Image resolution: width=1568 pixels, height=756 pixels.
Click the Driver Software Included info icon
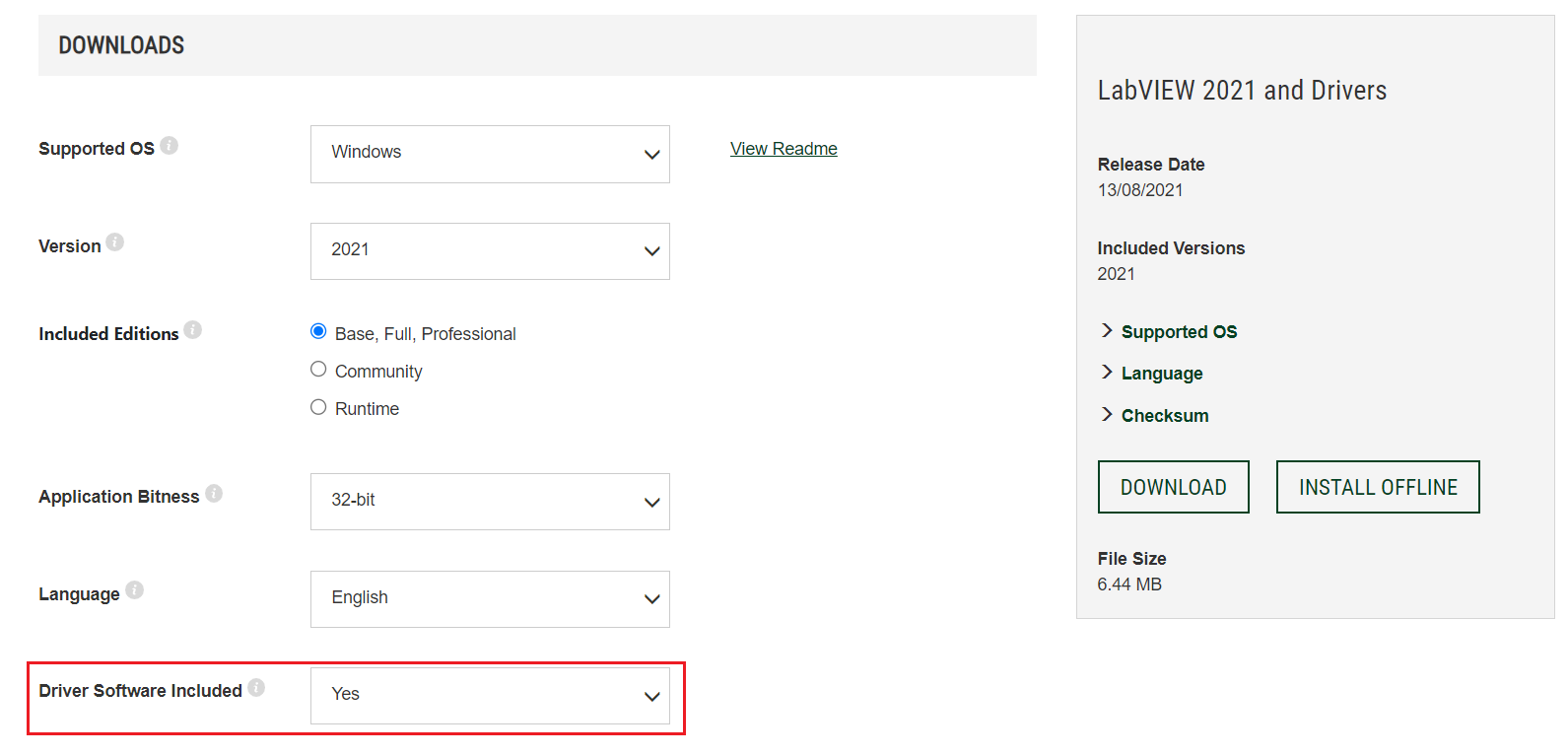(x=256, y=688)
